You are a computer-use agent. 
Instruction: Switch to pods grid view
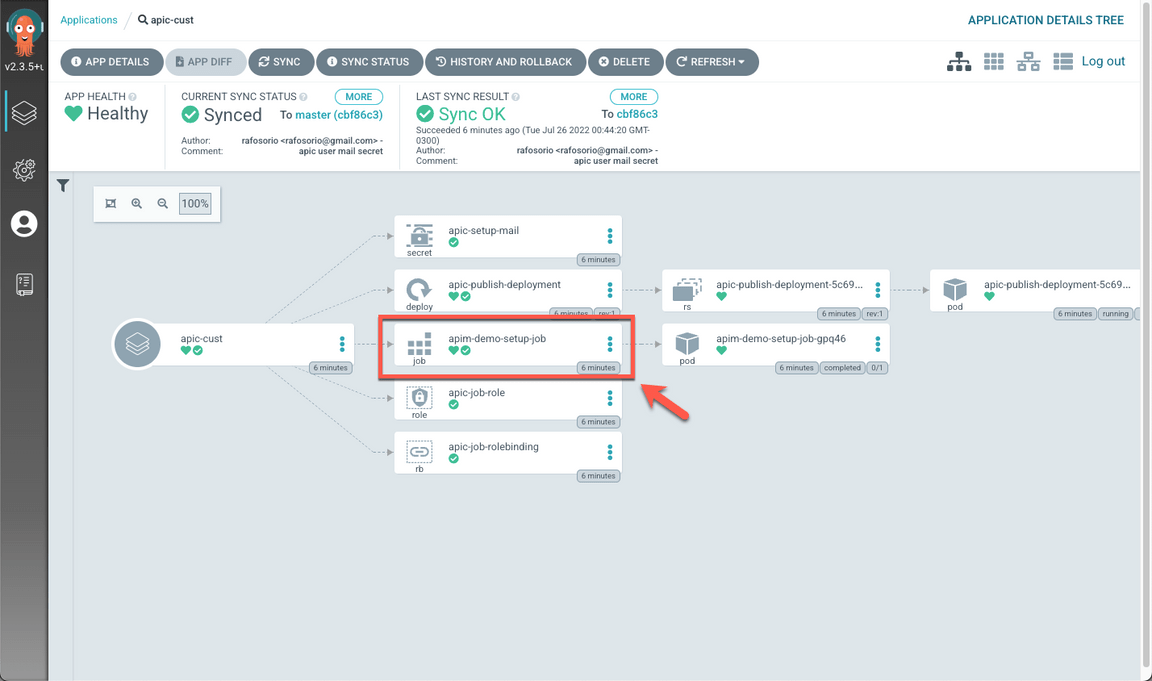[993, 62]
